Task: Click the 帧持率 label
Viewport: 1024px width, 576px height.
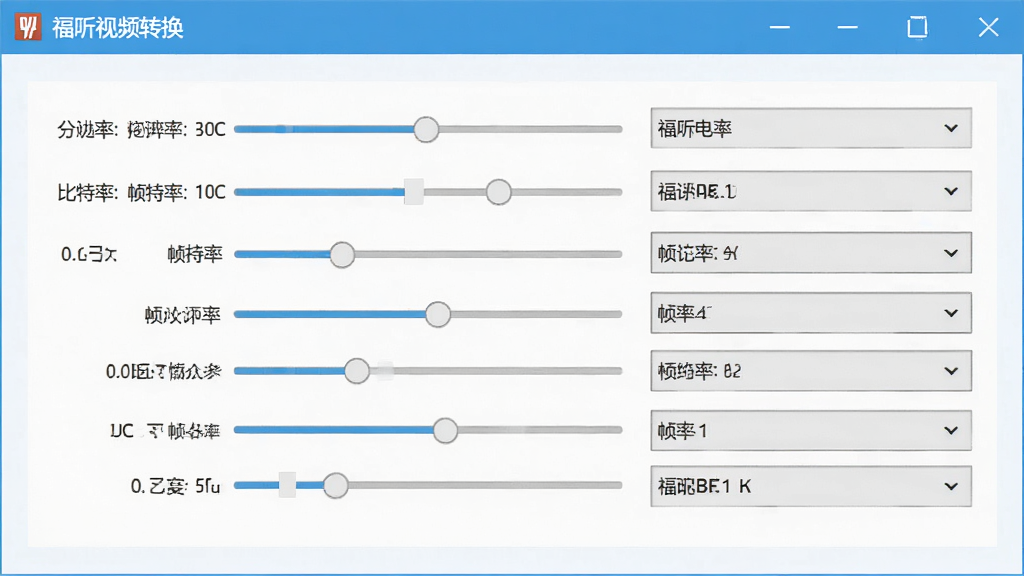Action: pyautogui.click(x=195, y=254)
